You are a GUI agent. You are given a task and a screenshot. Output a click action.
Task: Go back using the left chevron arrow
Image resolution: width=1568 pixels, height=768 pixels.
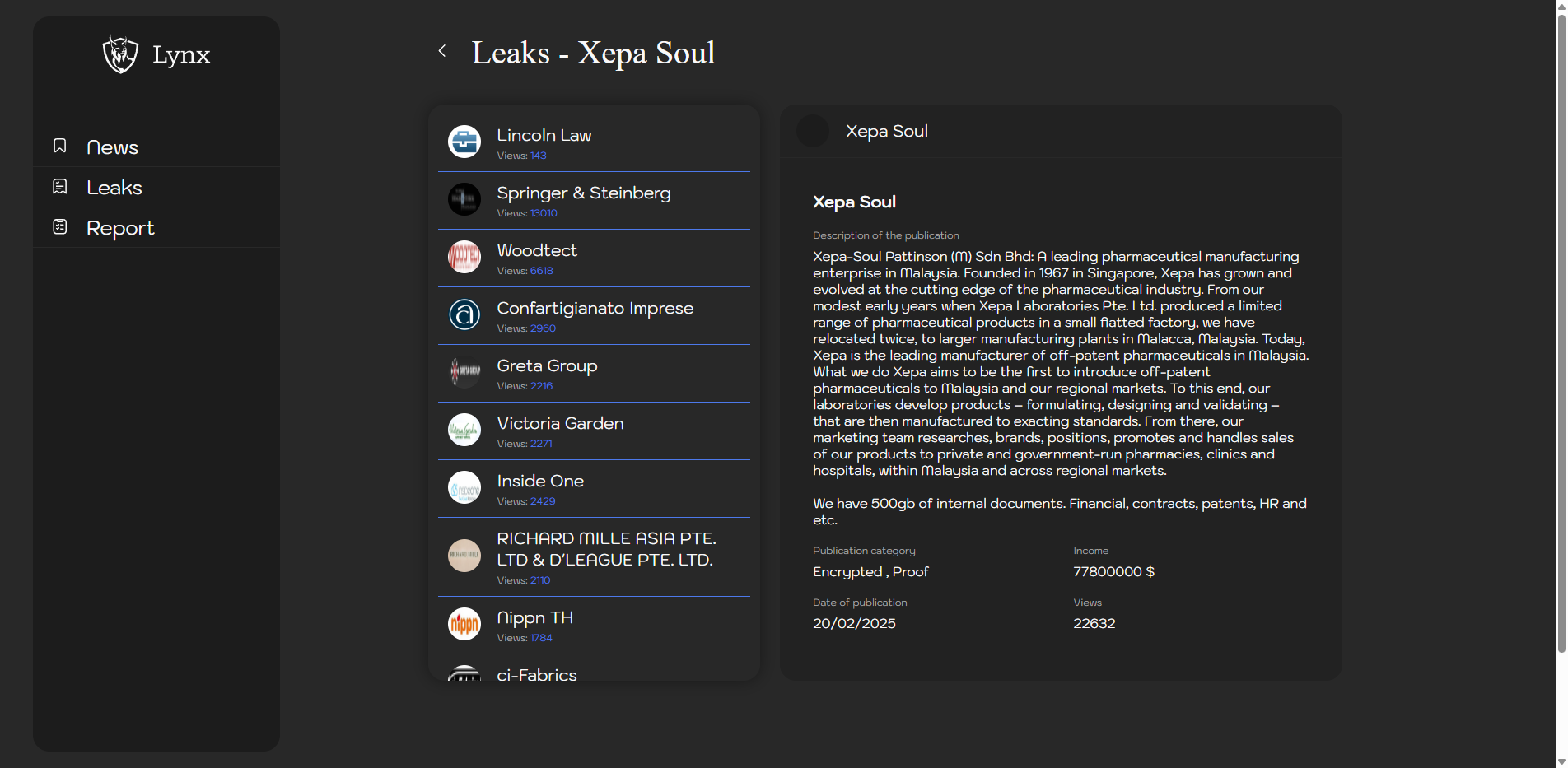[442, 51]
